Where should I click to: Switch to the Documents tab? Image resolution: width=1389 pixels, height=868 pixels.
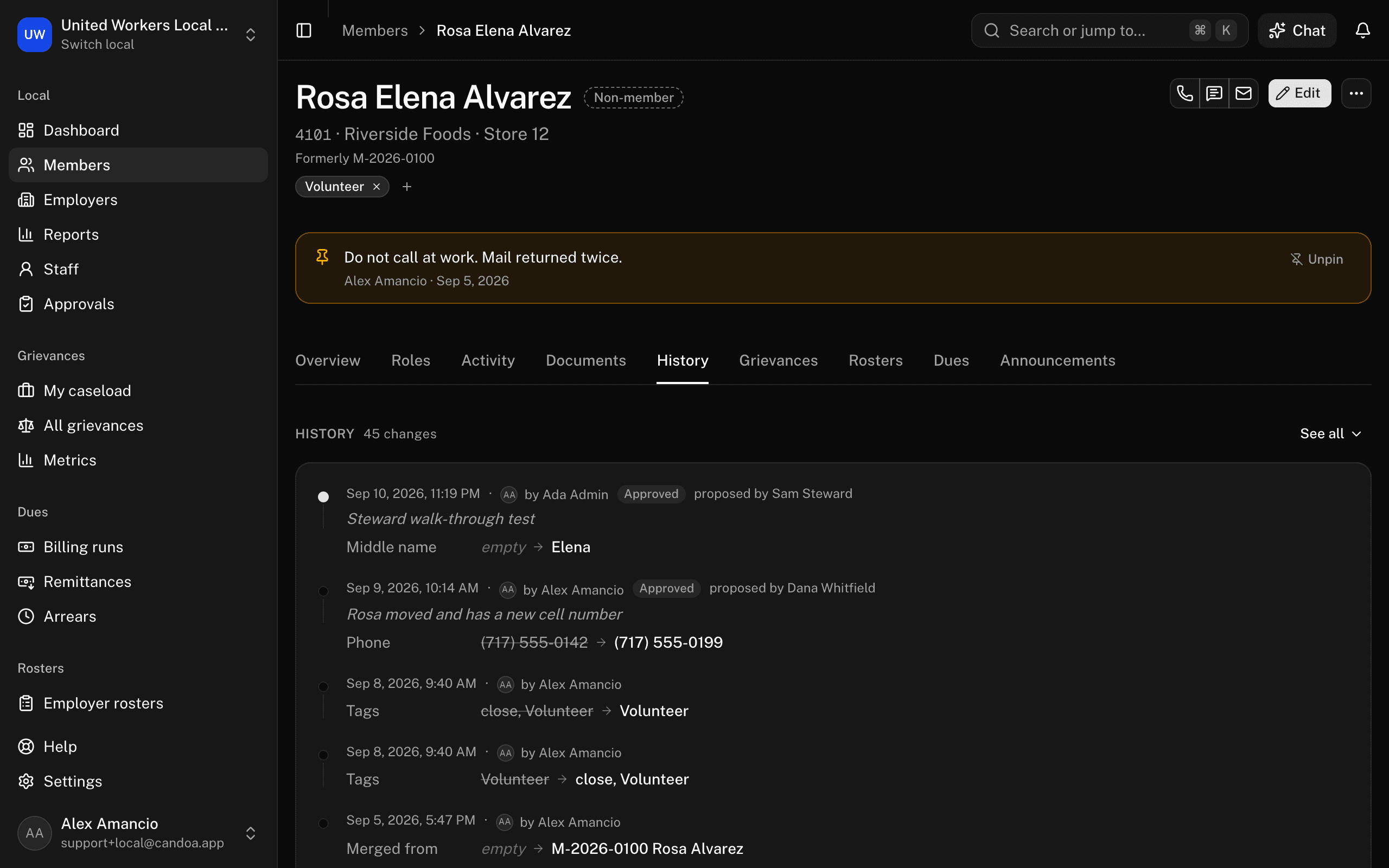[x=586, y=361]
